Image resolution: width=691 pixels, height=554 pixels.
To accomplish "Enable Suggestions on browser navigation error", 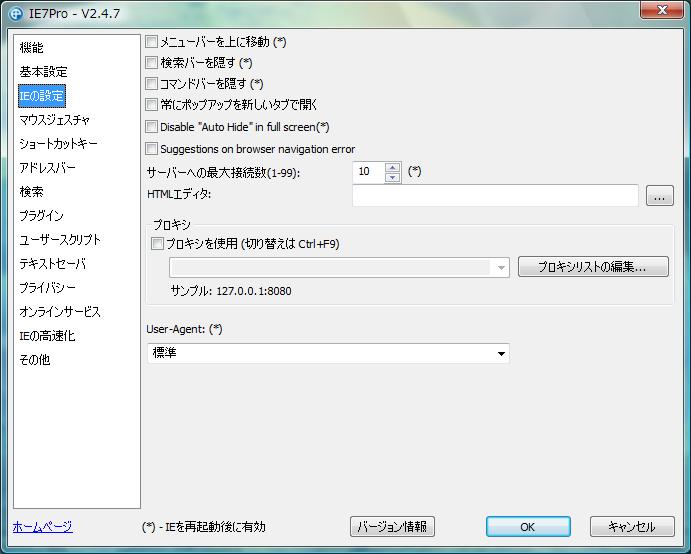I will click(x=151, y=149).
